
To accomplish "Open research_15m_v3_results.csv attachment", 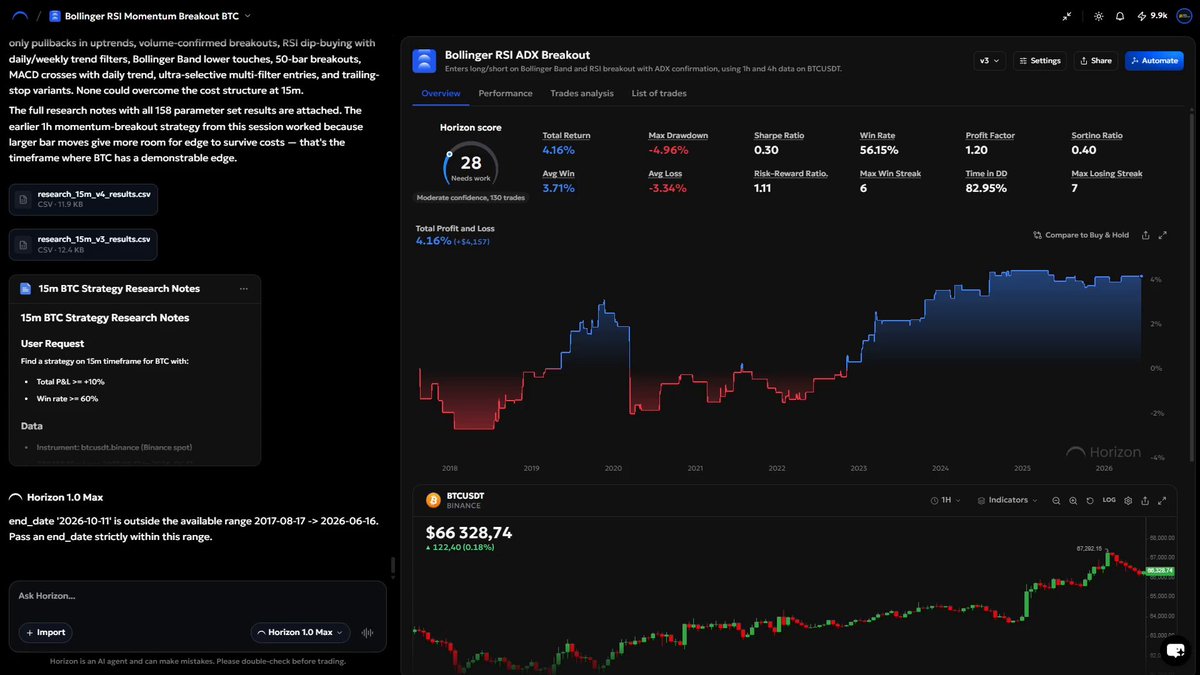I will pos(83,244).
